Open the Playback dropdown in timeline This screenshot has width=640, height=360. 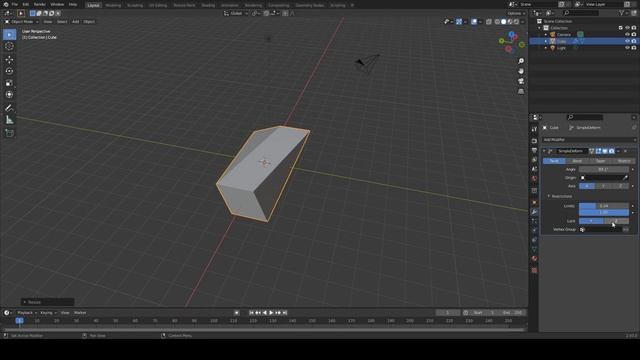27,313
